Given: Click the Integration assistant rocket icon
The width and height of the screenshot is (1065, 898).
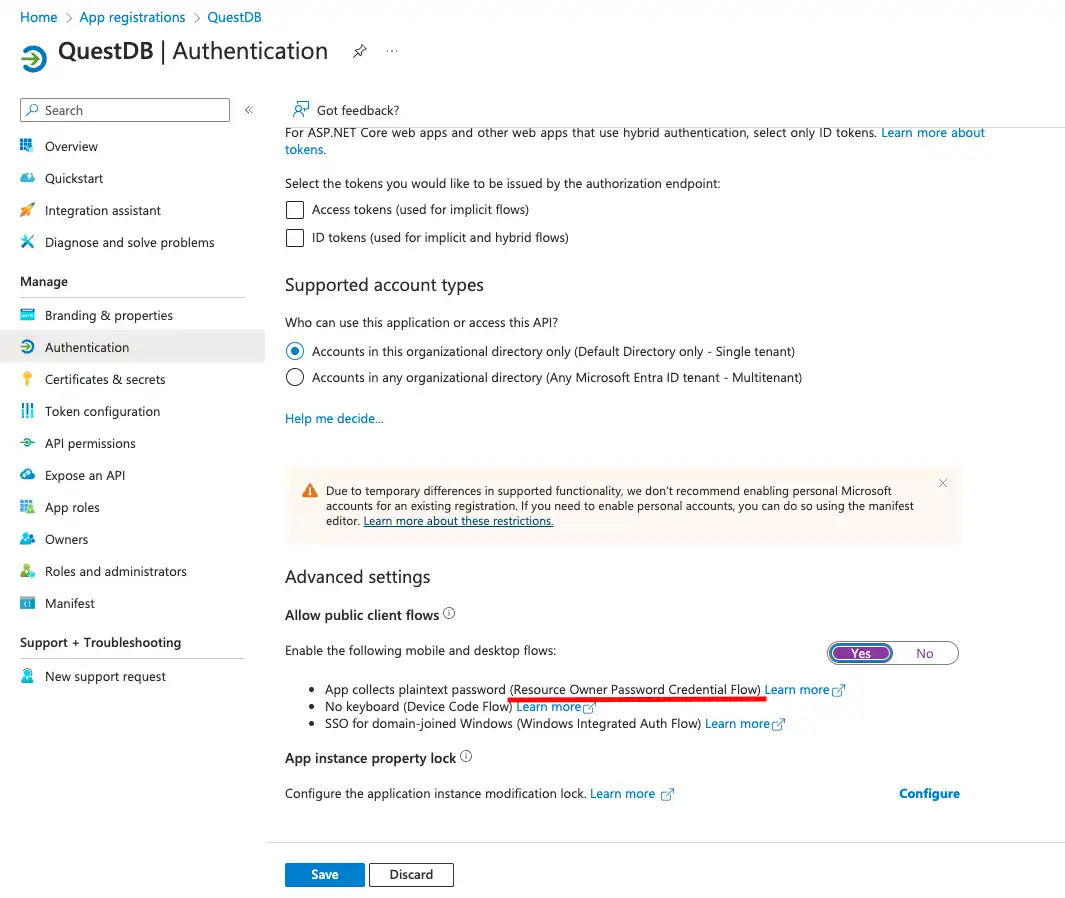Looking at the screenshot, I should [x=27, y=210].
